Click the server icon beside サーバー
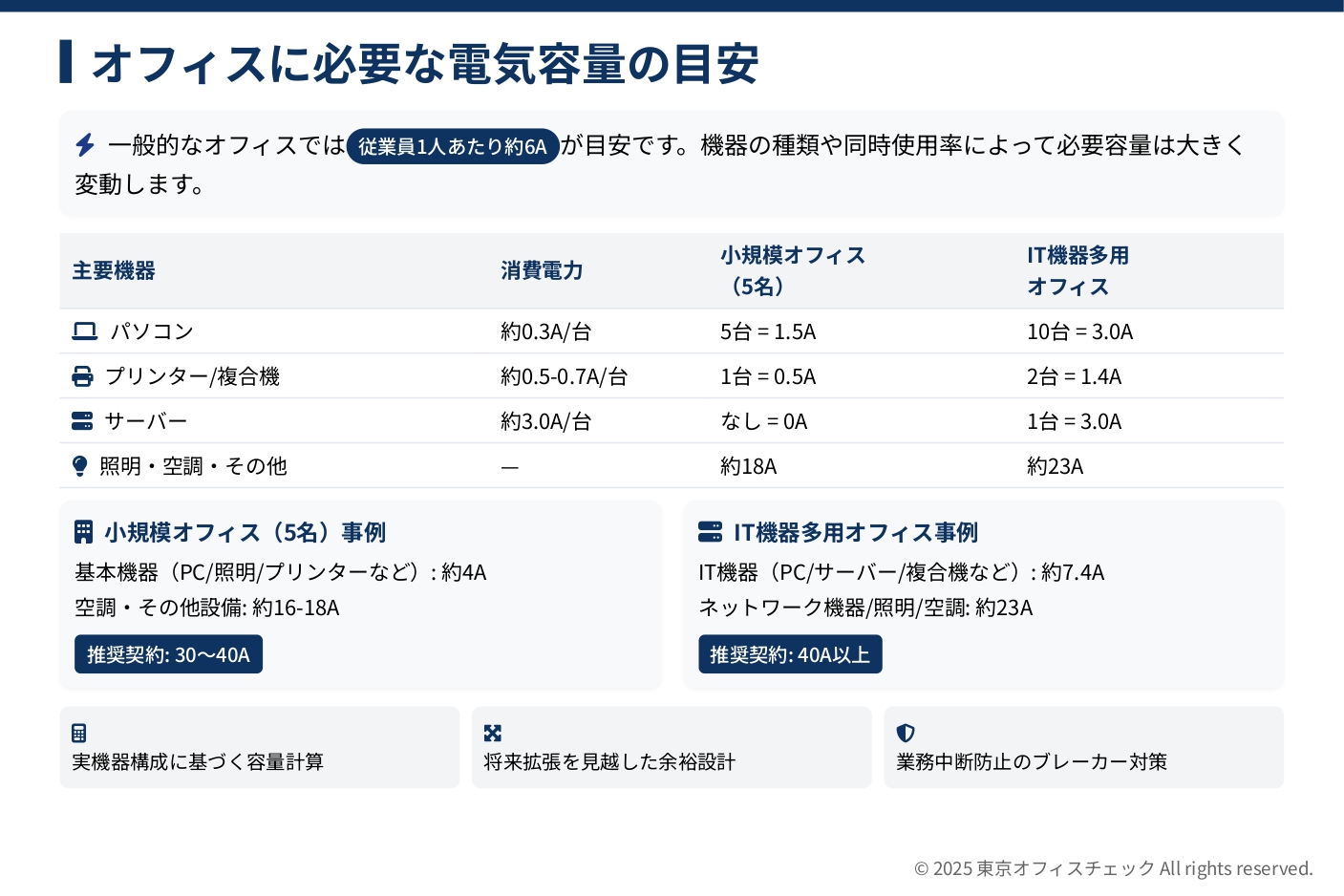The width and height of the screenshot is (1344, 896). [x=83, y=421]
